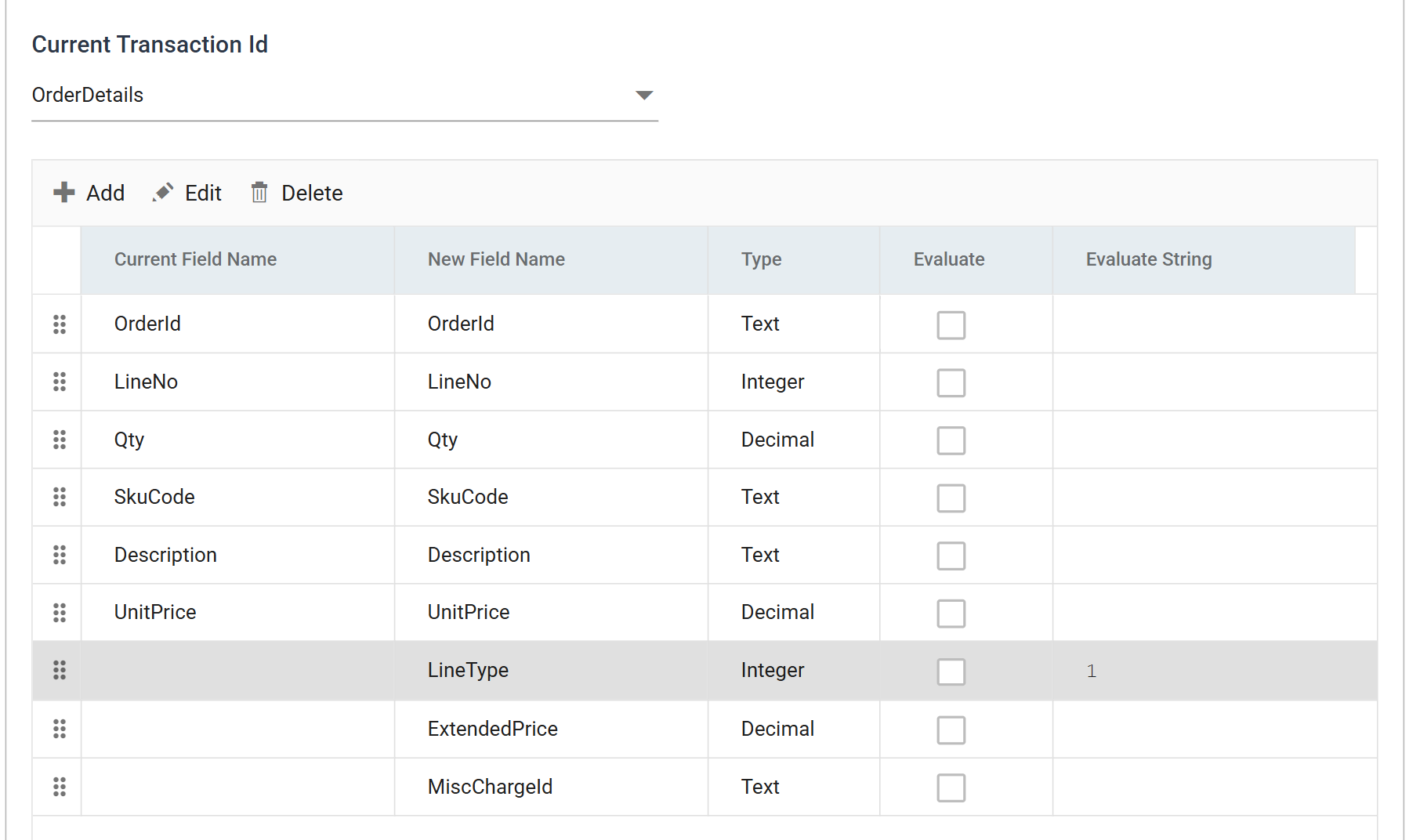Click the Delete button label
This screenshot has width=1409, height=840.
[x=312, y=193]
